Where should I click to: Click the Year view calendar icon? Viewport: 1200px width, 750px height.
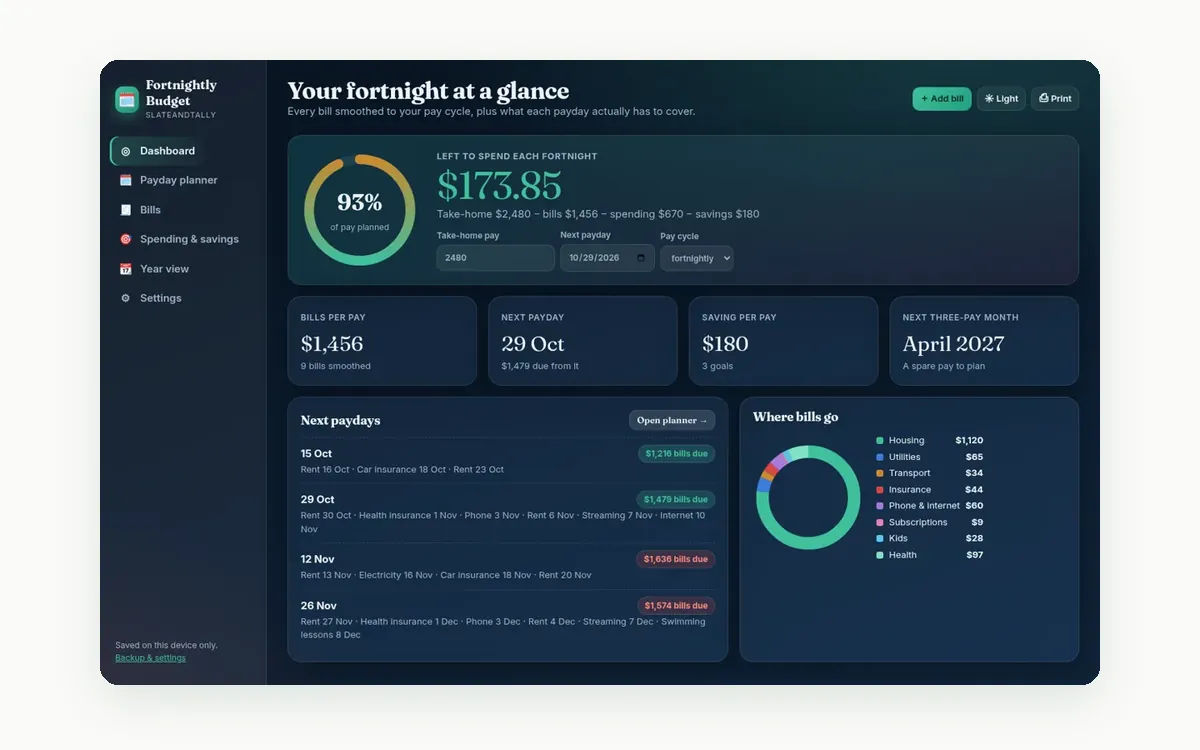[126, 269]
